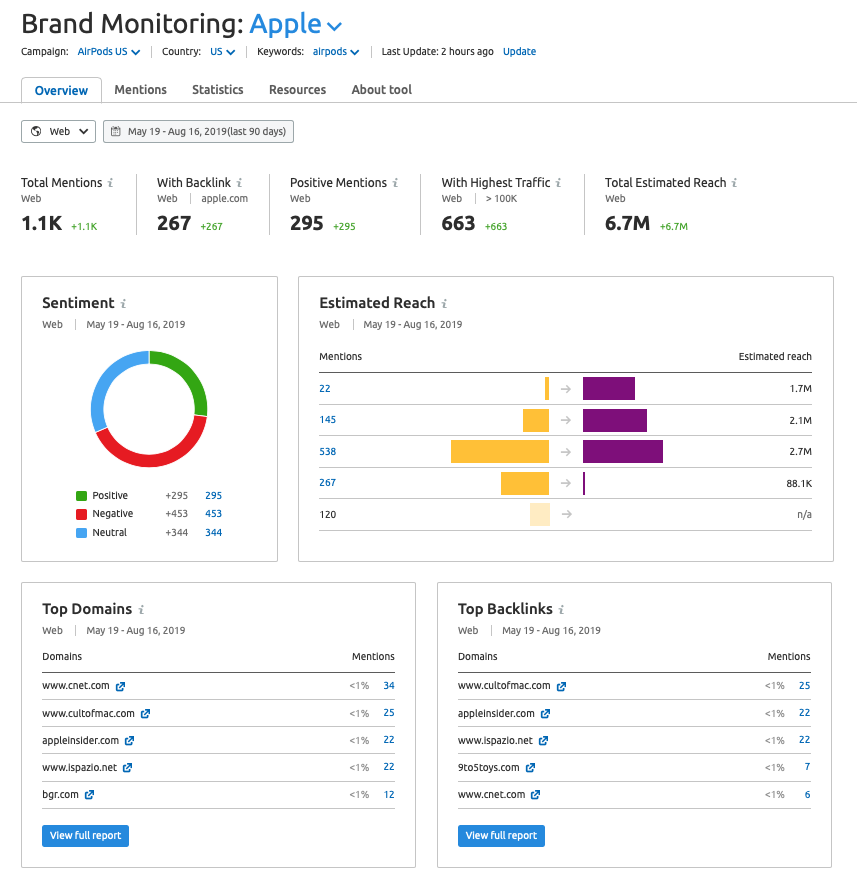Click info icon beside With Backlink
This screenshot has width=857, height=886.
pyautogui.click(x=240, y=183)
